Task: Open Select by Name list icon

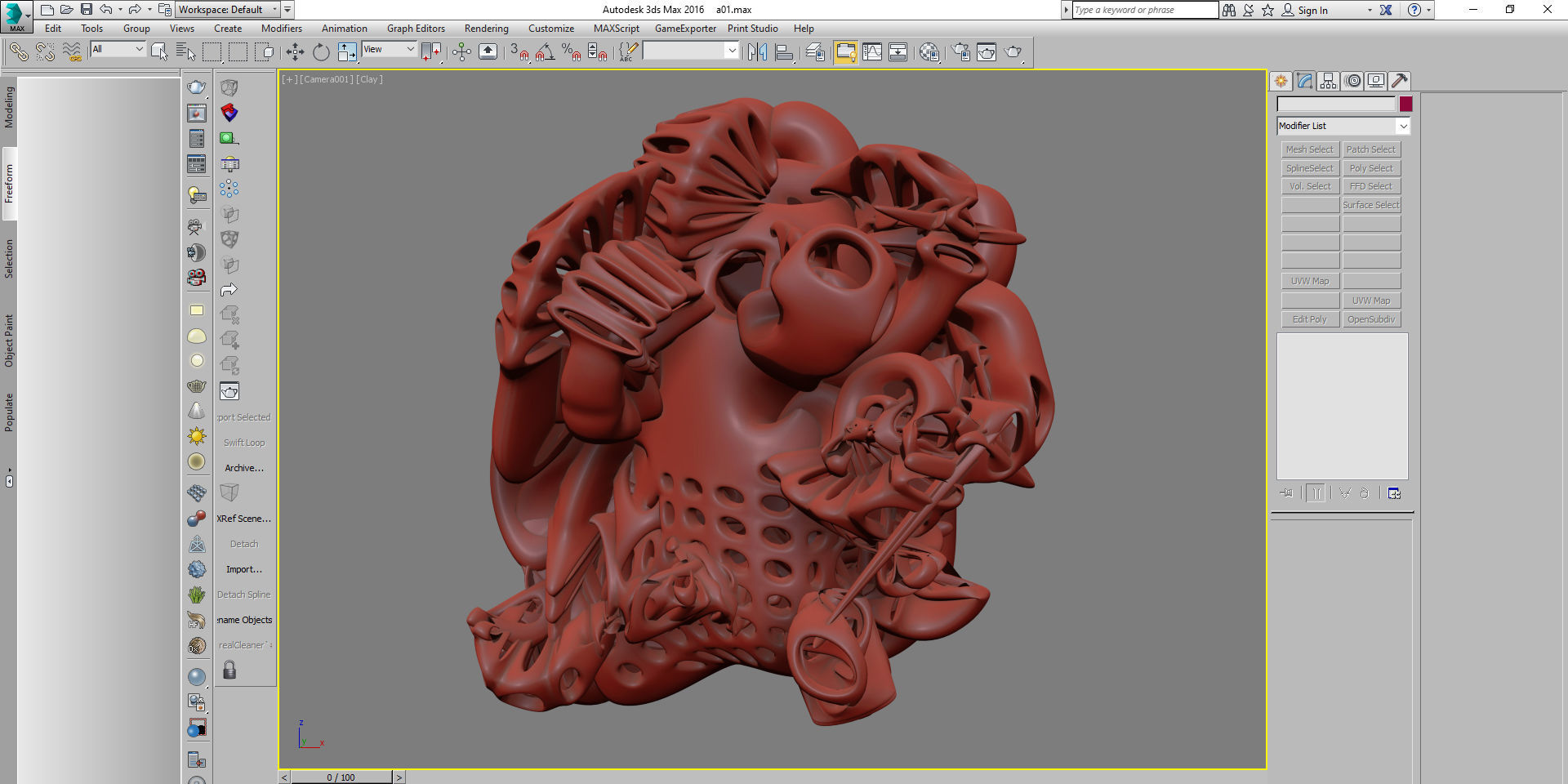Action: [x=185, y=52]
